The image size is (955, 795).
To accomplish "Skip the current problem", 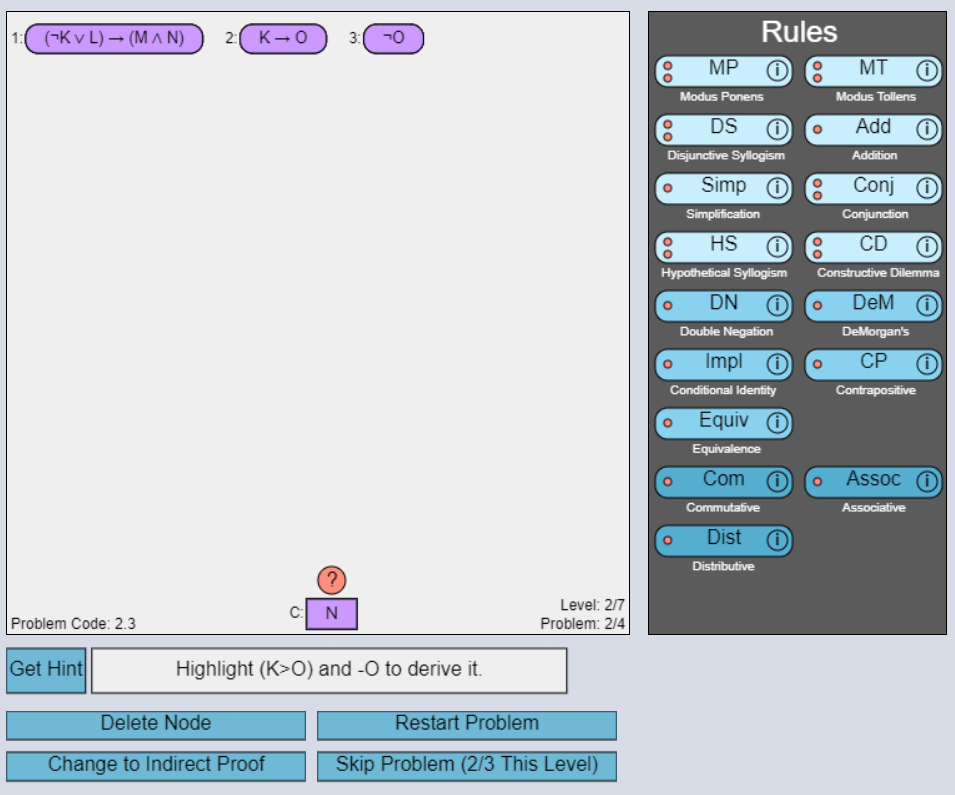I will [466, 766].
